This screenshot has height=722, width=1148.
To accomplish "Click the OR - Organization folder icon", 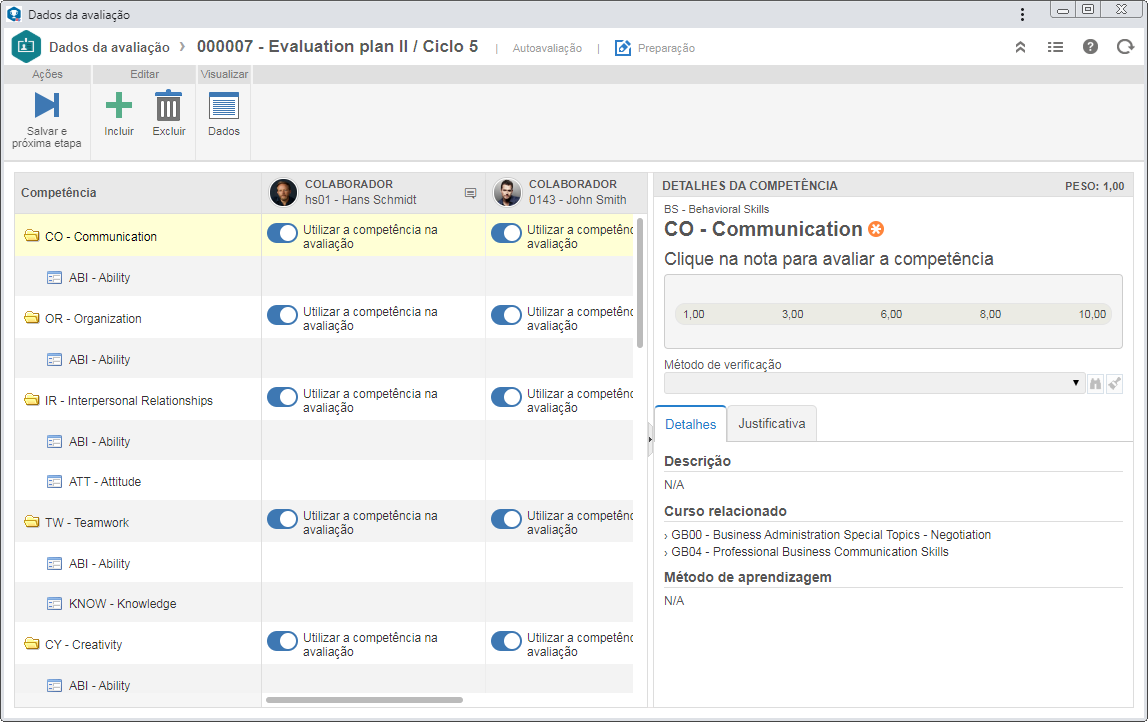I will coord(31,318).
